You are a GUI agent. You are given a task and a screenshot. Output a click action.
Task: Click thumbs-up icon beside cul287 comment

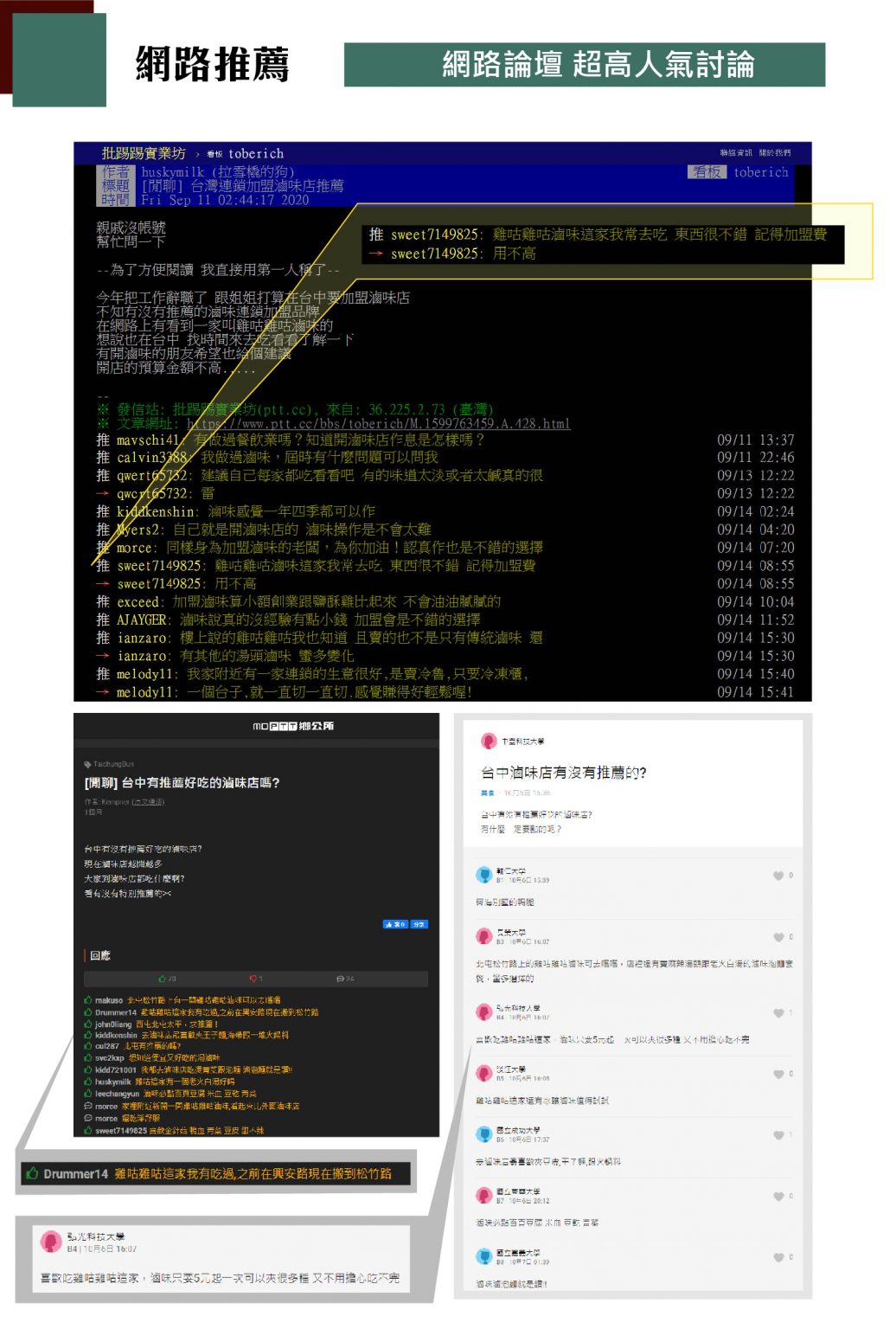[88, 1046]
